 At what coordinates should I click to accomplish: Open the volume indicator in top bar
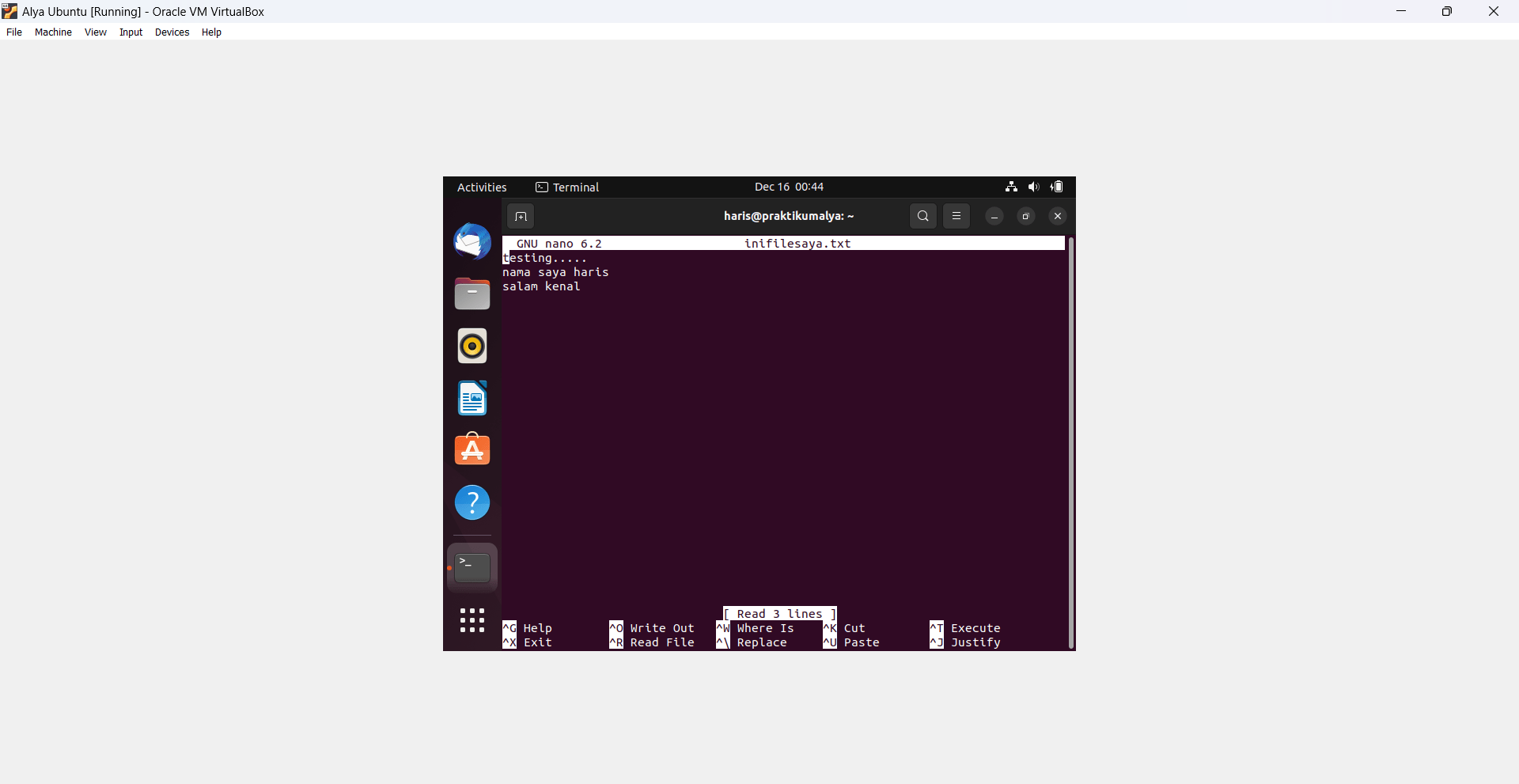click(1034, 187)
